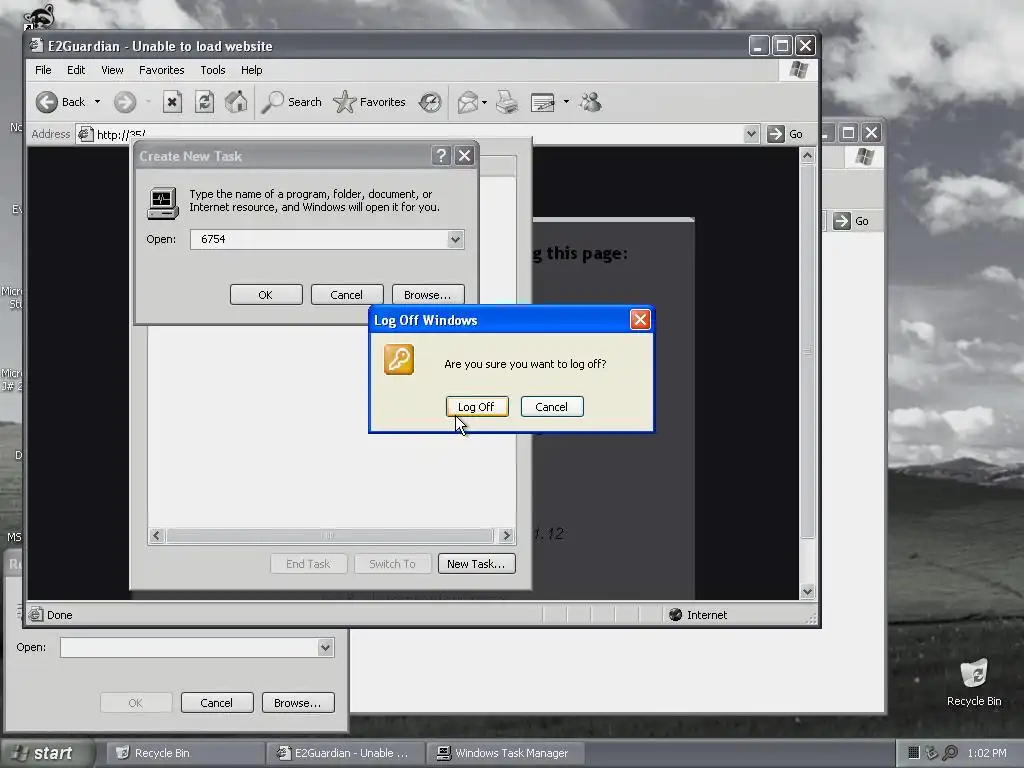The image size is (1024, 768).
Task: Click the Task Manager horizontal scrollbar thumb
Action: tap(329, 536)
